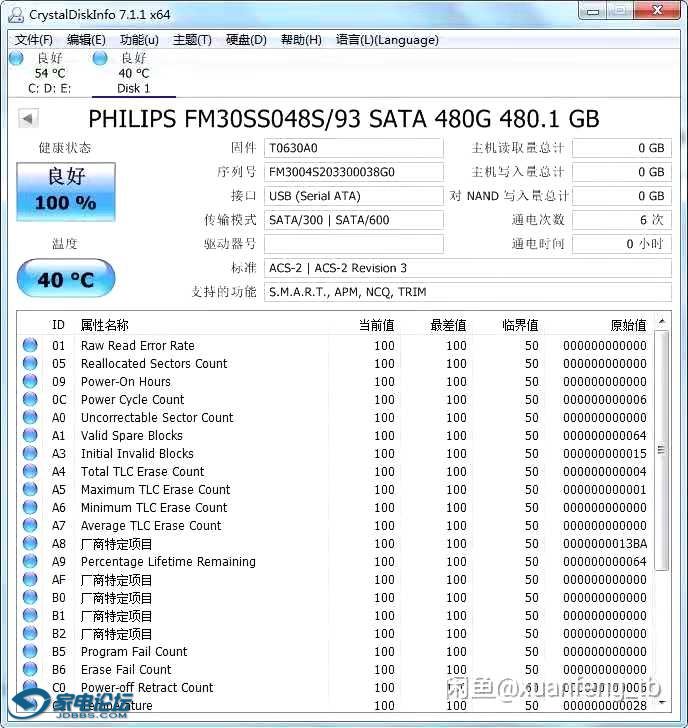Click status dot for Minimum TLC Erase Count
The height and width of the screenshot is (728, 688).
pos(30,507)
